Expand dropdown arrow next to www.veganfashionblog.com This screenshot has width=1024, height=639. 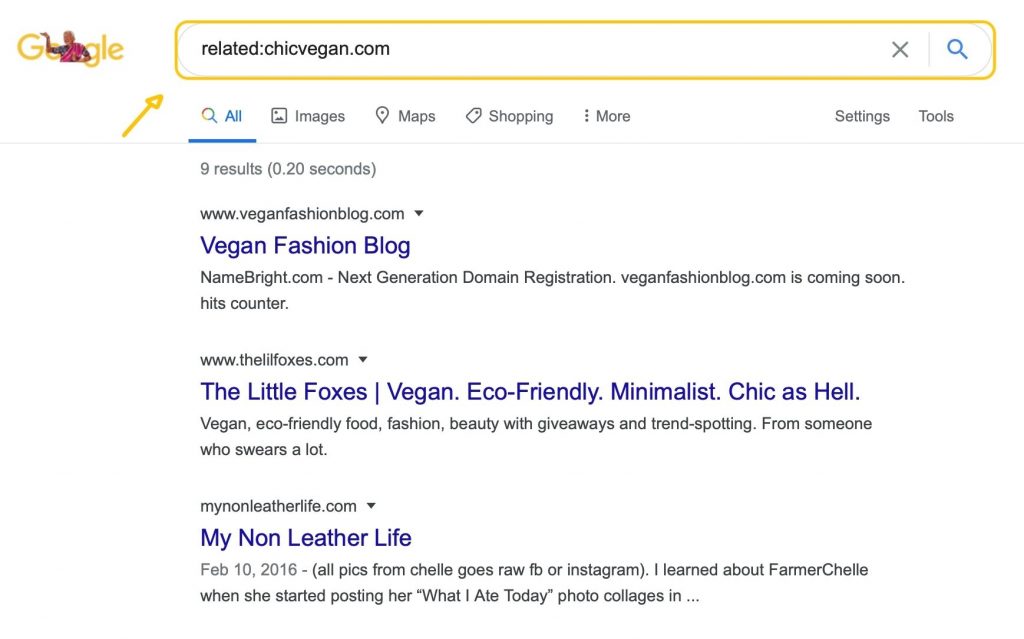(x=419, y=214)
